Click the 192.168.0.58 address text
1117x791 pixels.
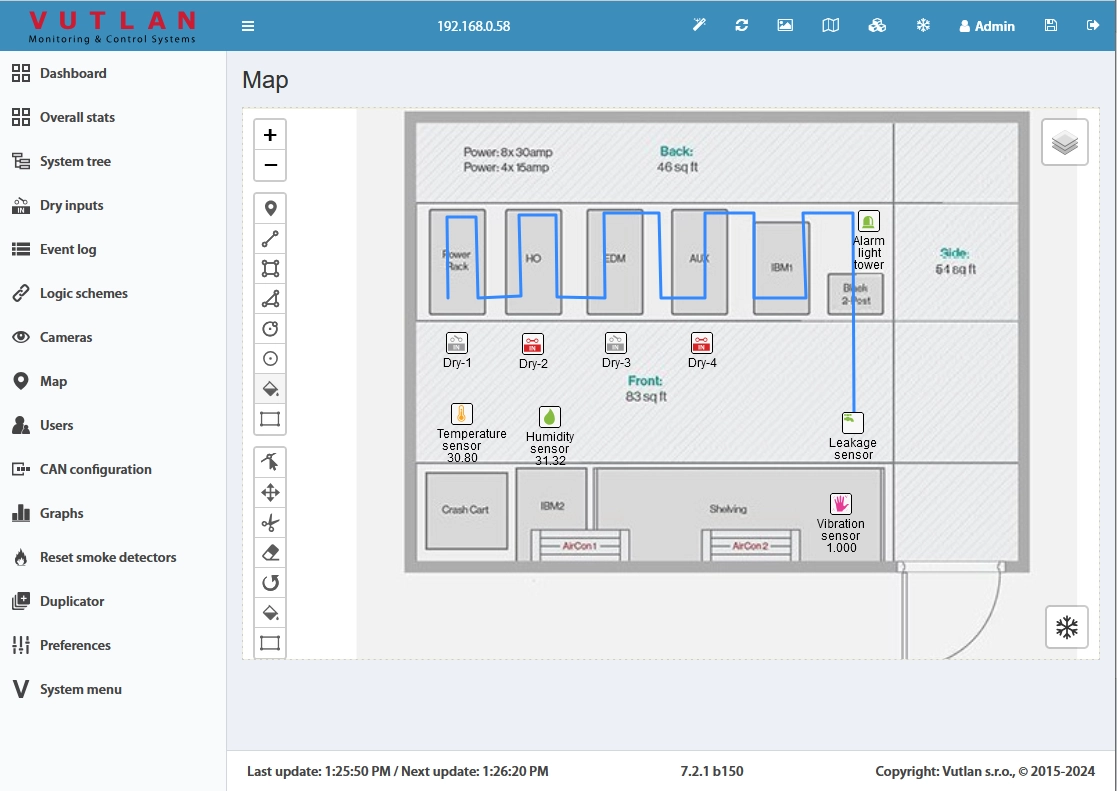click(x=474, y=26)
